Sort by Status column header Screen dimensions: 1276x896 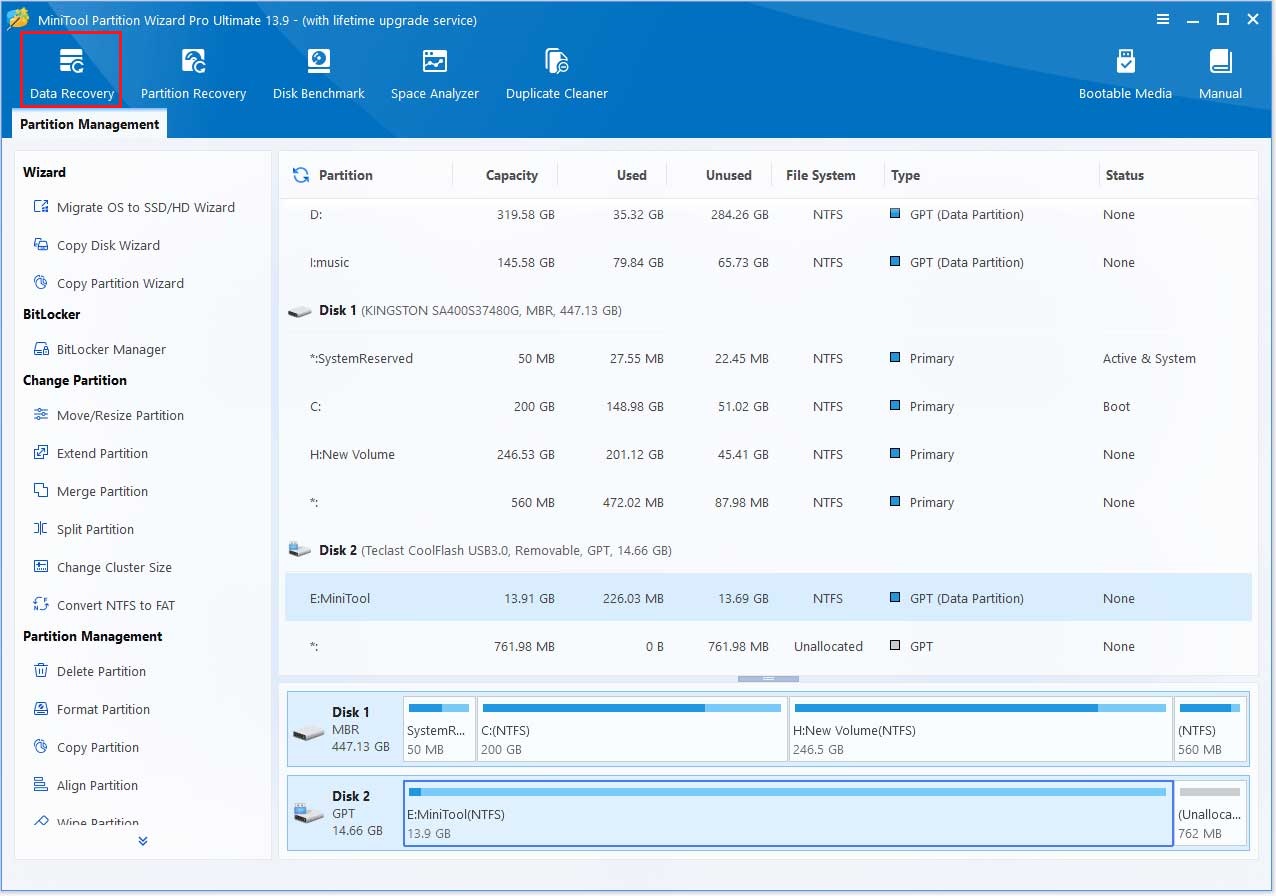(1124, 175)
